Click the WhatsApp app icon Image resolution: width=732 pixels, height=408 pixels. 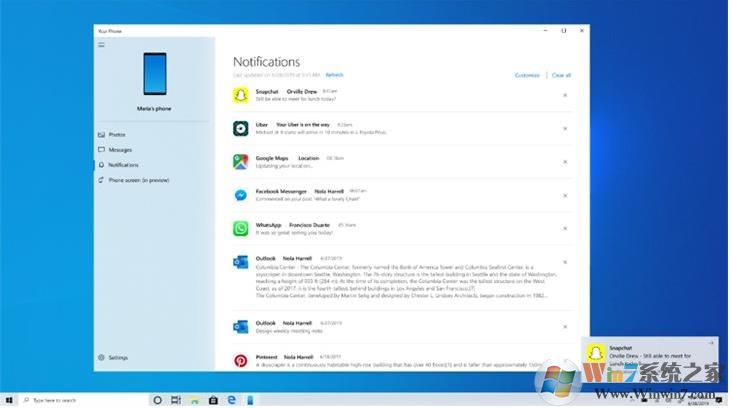coord(241,228)
